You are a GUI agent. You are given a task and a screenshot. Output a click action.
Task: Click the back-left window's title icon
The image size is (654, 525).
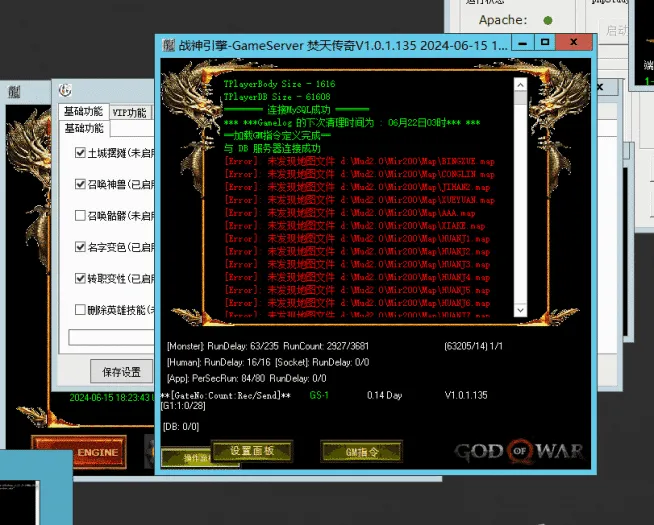[14, 92]
